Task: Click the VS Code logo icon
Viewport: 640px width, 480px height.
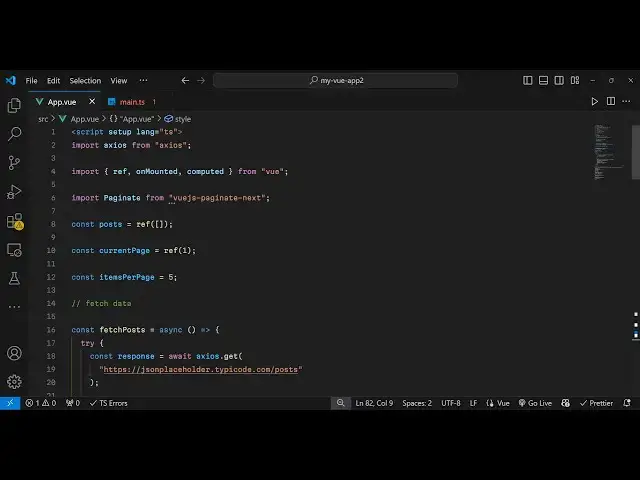Action: [11, 80]
